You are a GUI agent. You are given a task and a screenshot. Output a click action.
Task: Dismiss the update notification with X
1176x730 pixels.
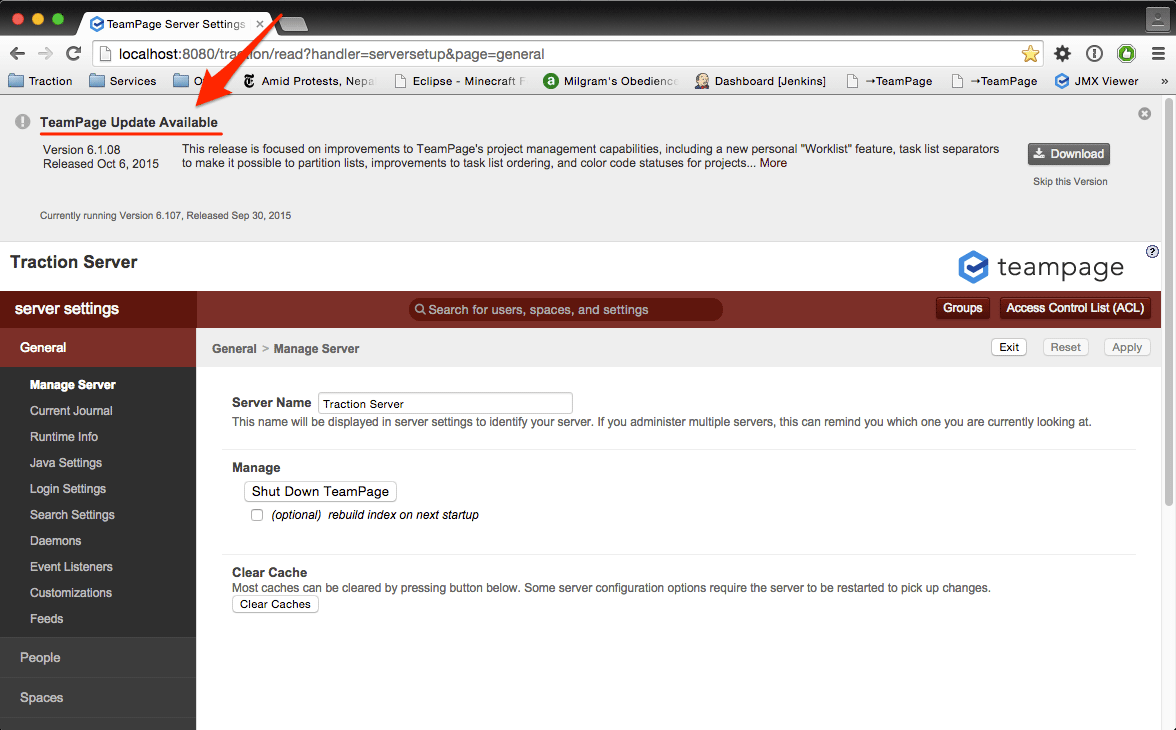[x=1144, y=113]
